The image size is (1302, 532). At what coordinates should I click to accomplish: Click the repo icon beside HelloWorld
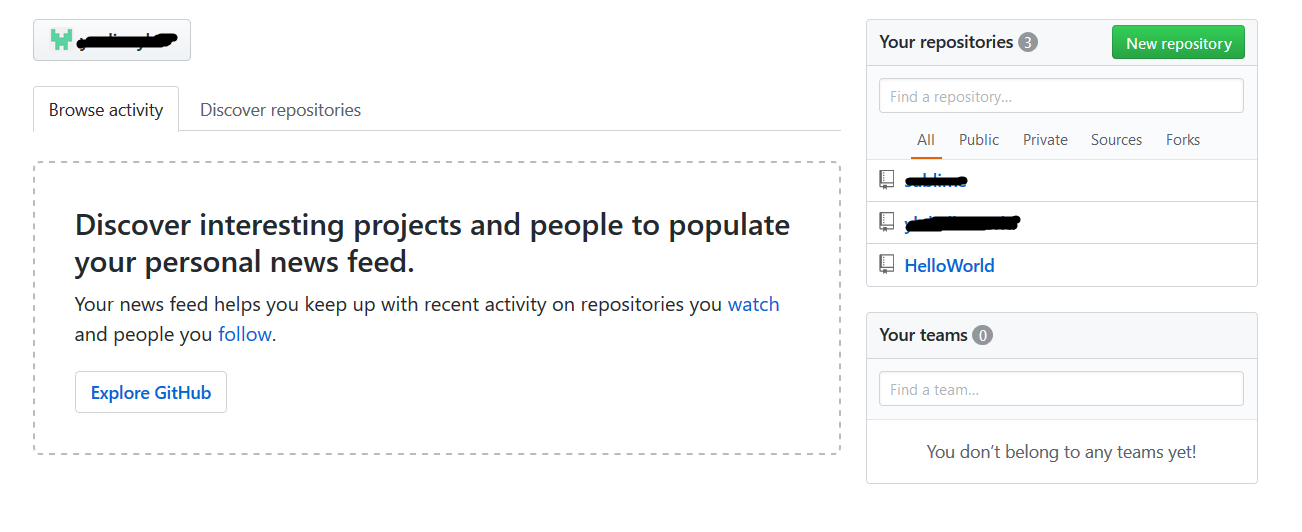pos(886,264)
